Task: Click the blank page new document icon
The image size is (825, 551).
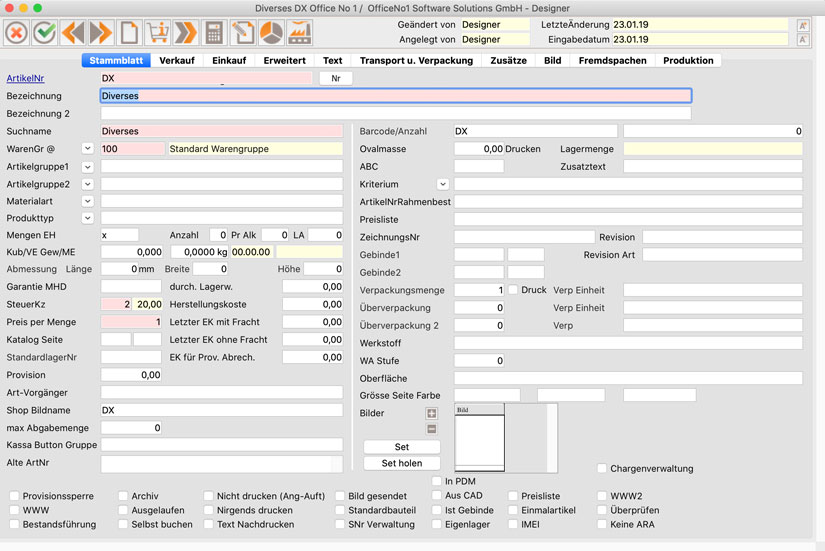Action: point(129,33)
